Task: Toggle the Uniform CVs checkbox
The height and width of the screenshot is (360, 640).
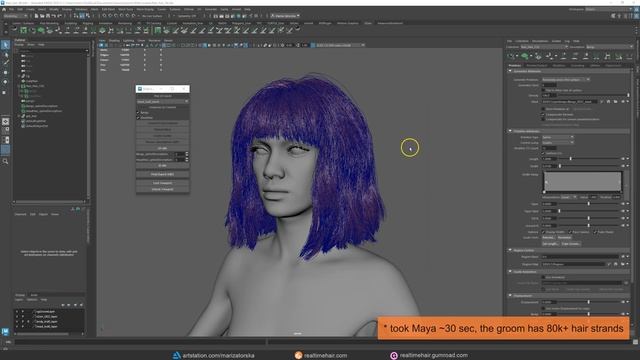Action: (543, 153)
